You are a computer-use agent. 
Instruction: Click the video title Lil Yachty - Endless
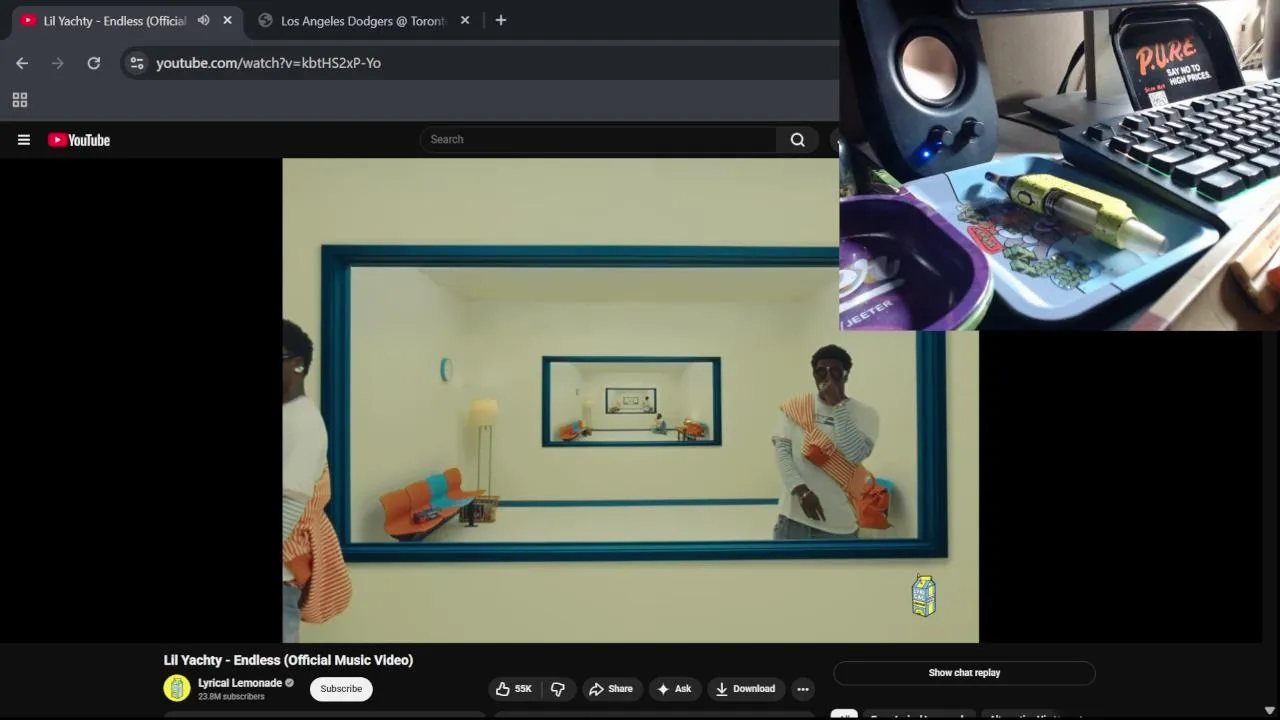tap(288, 660)
